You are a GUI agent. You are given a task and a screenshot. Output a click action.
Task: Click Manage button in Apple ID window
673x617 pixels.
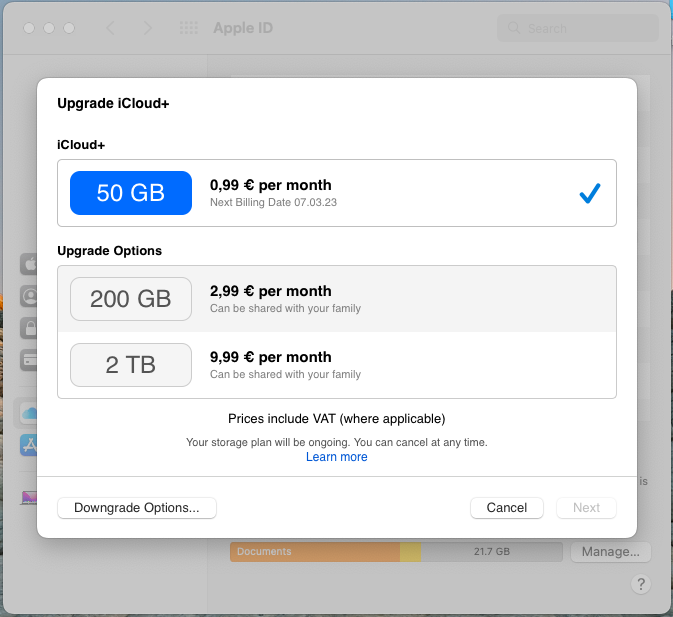610,551
